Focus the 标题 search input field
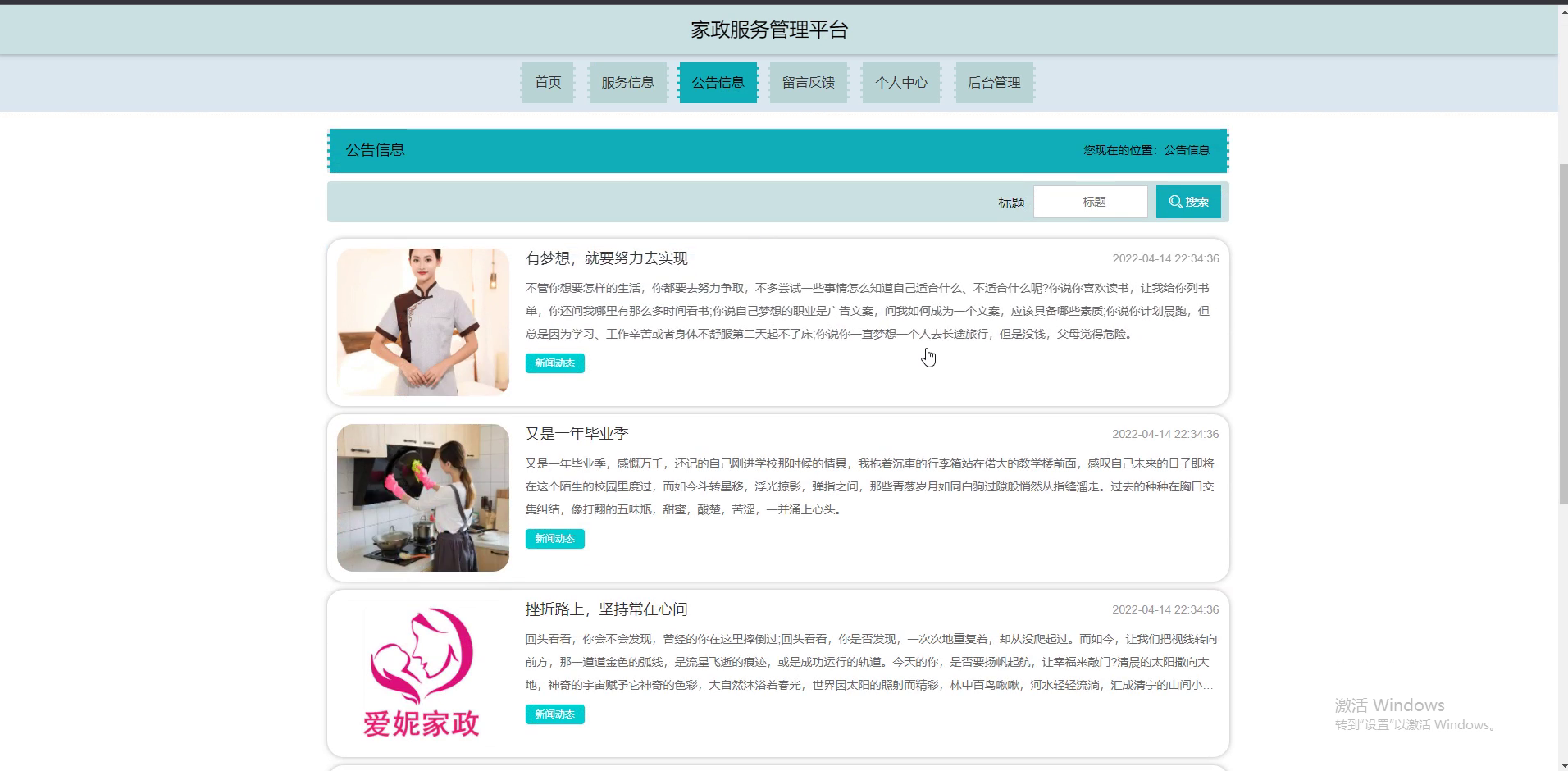The width and height of the screenshot is (1568, 771). (x=1091, y=202)
